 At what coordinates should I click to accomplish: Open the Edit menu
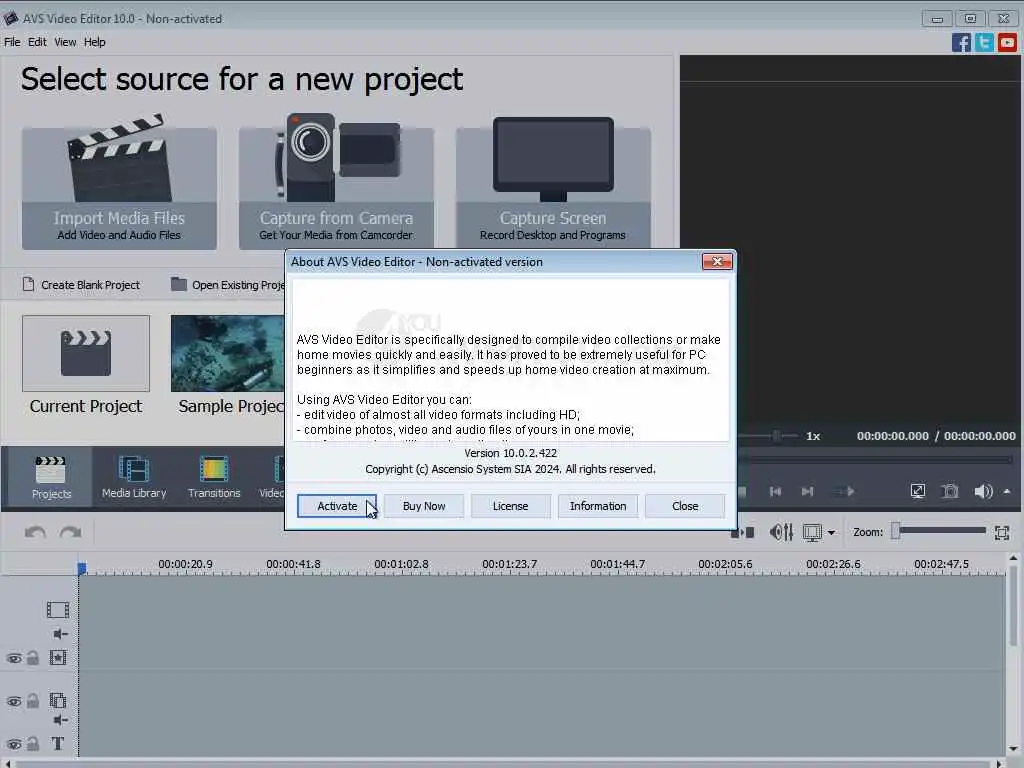[37, 42]
